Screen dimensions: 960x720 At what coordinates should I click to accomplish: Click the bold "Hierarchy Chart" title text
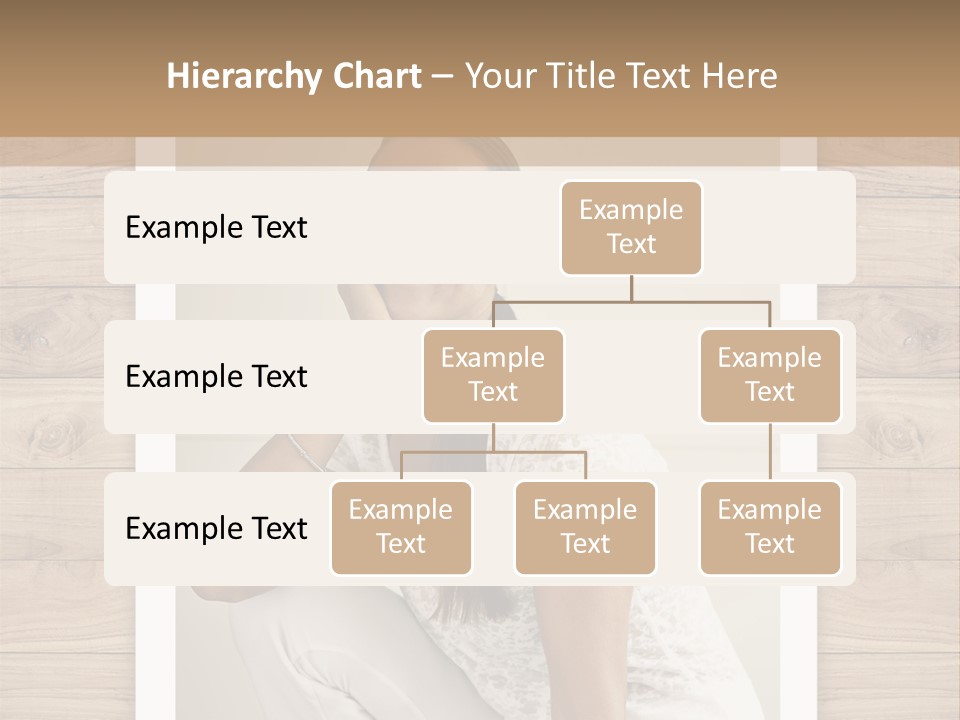(x=293, y=76)
